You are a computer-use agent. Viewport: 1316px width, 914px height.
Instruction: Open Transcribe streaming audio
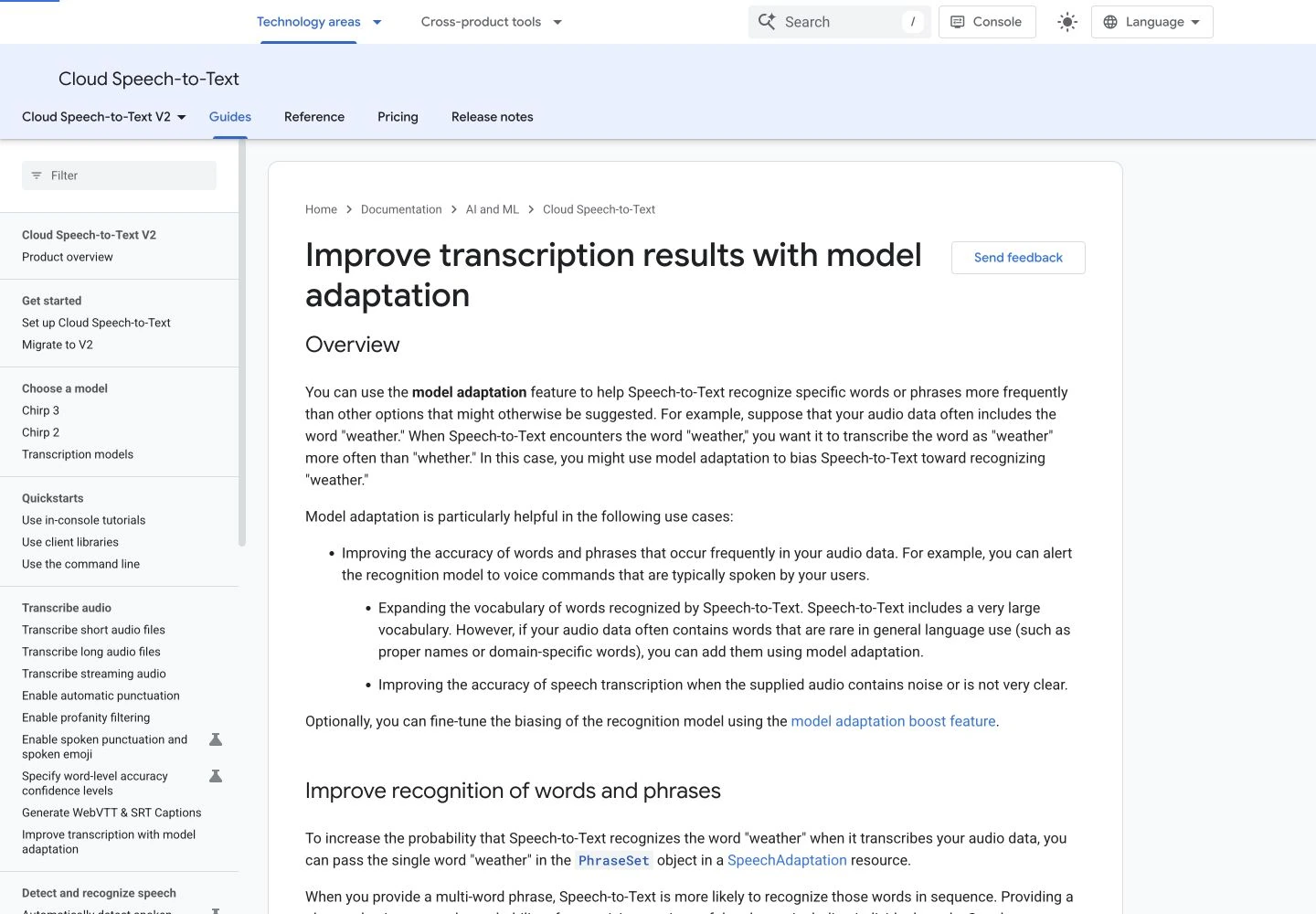point(94,674)
